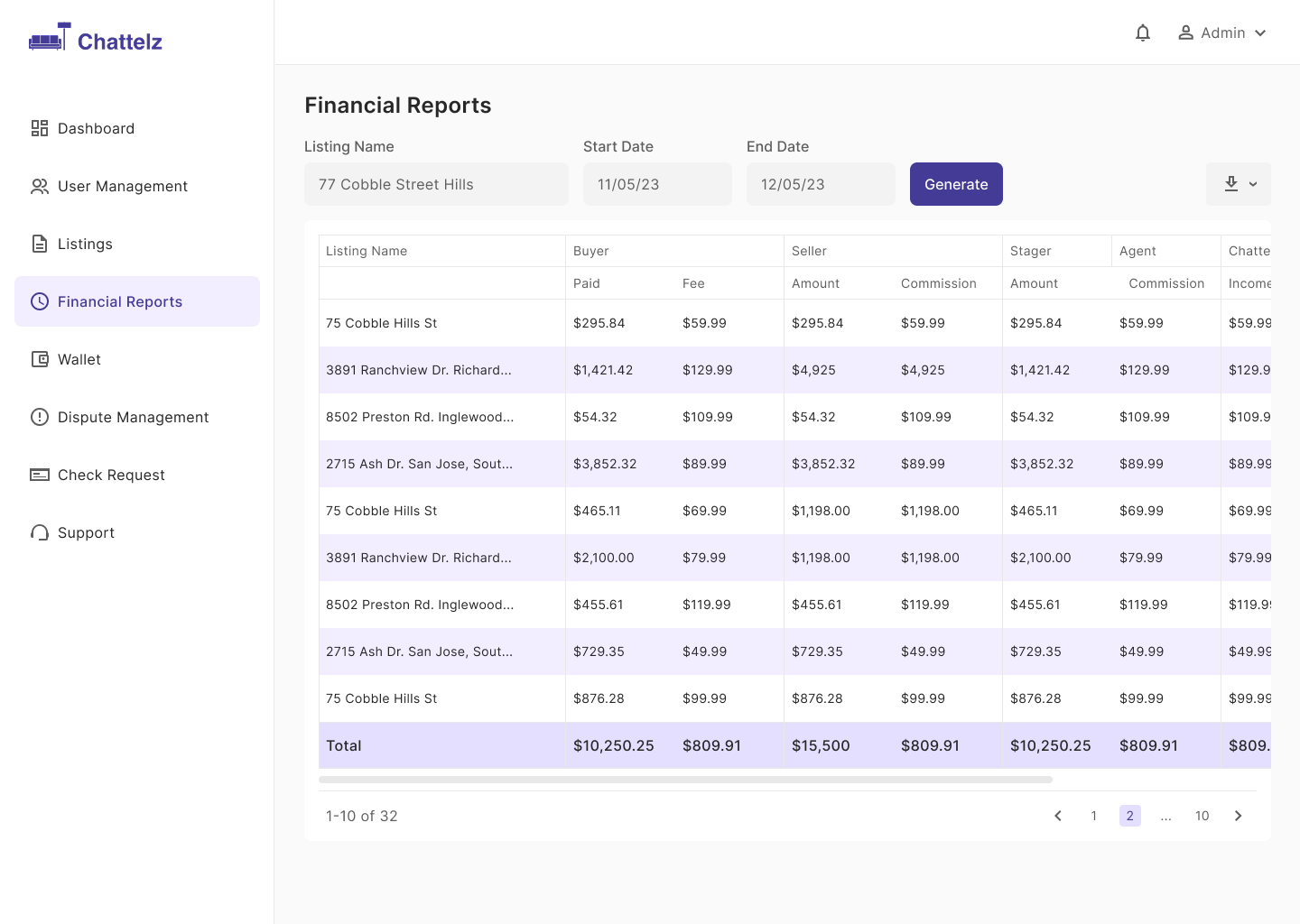Jump to page 10 in pagination
Screen dimensions: 1300x924
(1202, 816)
